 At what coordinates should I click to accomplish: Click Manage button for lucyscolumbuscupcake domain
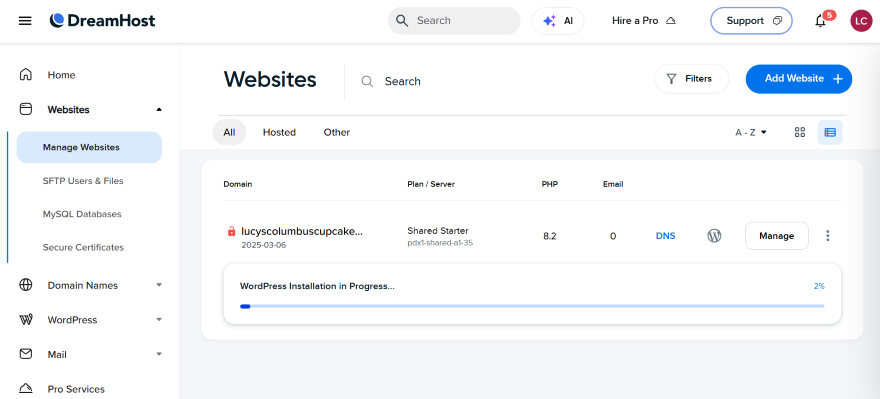(x=777, y=236)
